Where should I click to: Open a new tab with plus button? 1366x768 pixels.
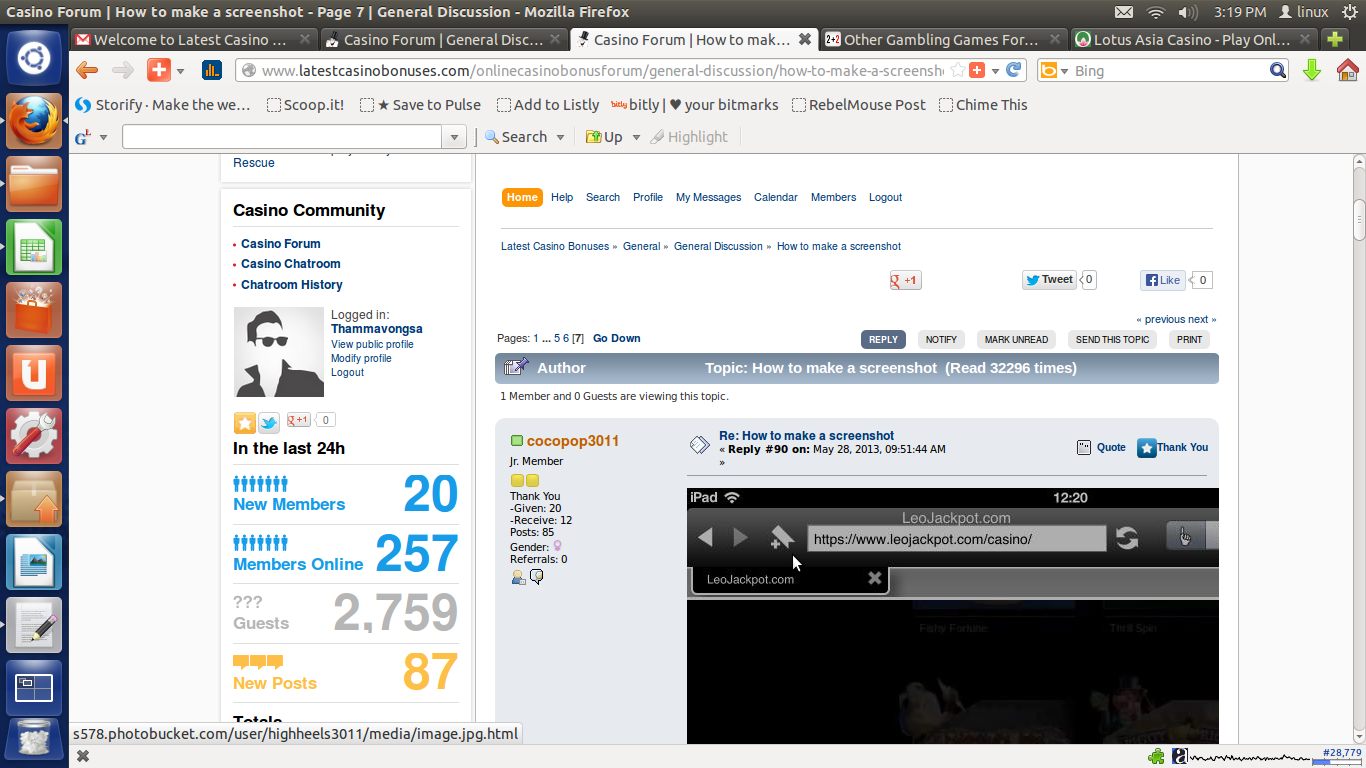(x=1334, y=40)
